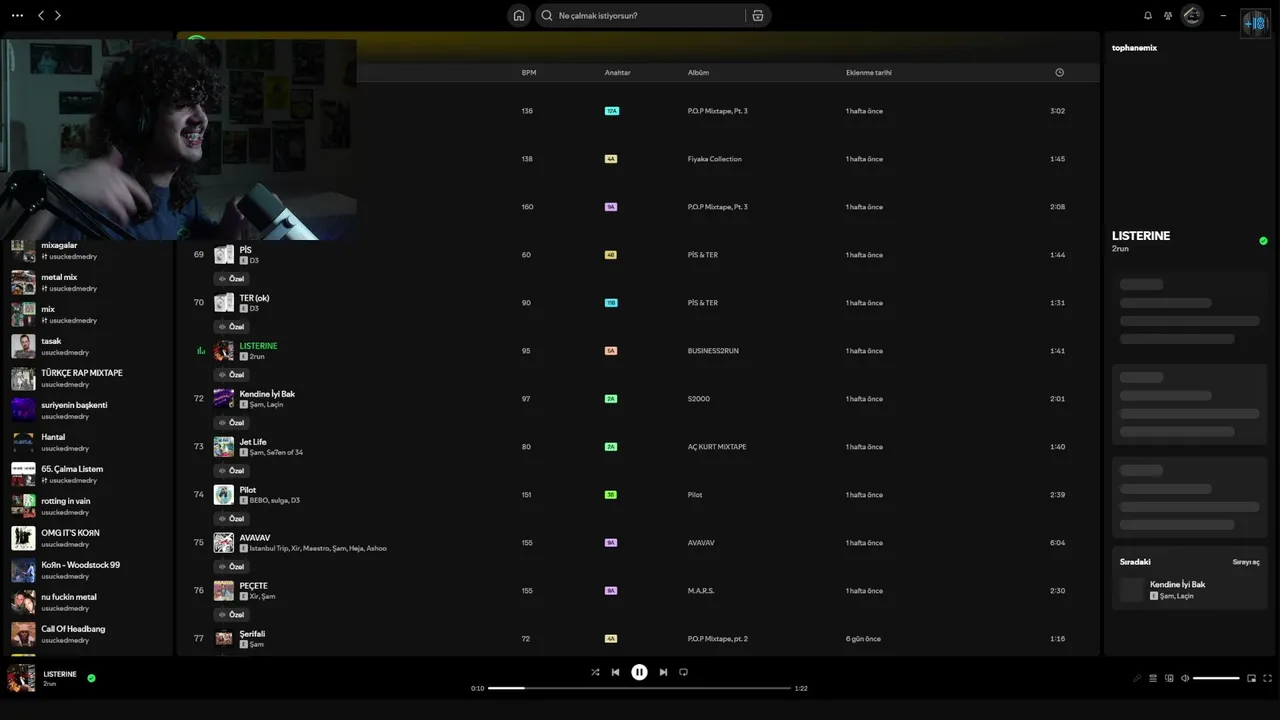The height and width of the screenshot is (720, 1280).
Task: Click the Sırayı aç link
Action: (1246, 562)
